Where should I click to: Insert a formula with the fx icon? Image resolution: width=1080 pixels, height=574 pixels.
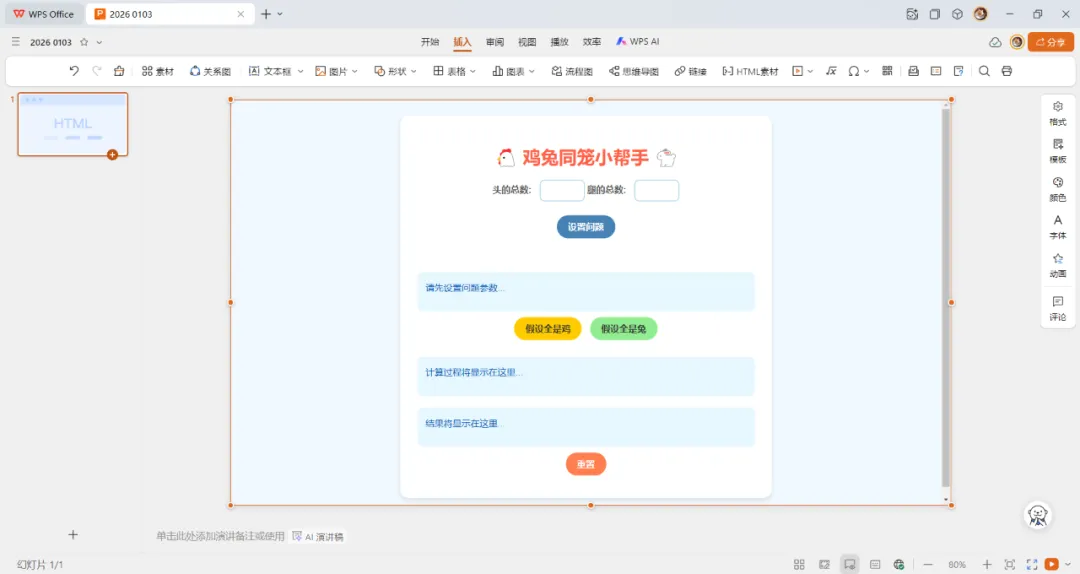(831, 71)
